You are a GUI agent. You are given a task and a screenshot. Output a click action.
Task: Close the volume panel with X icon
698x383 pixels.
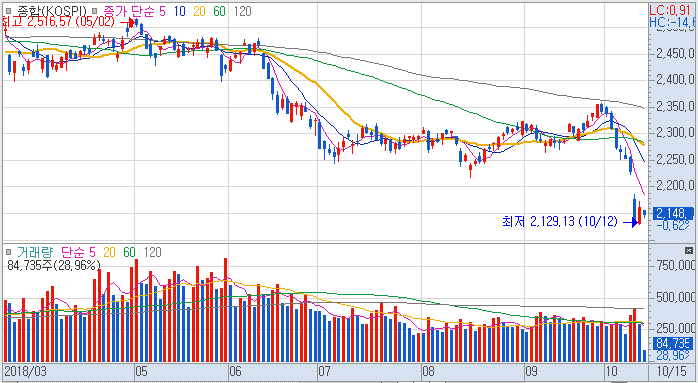[689, 250]
